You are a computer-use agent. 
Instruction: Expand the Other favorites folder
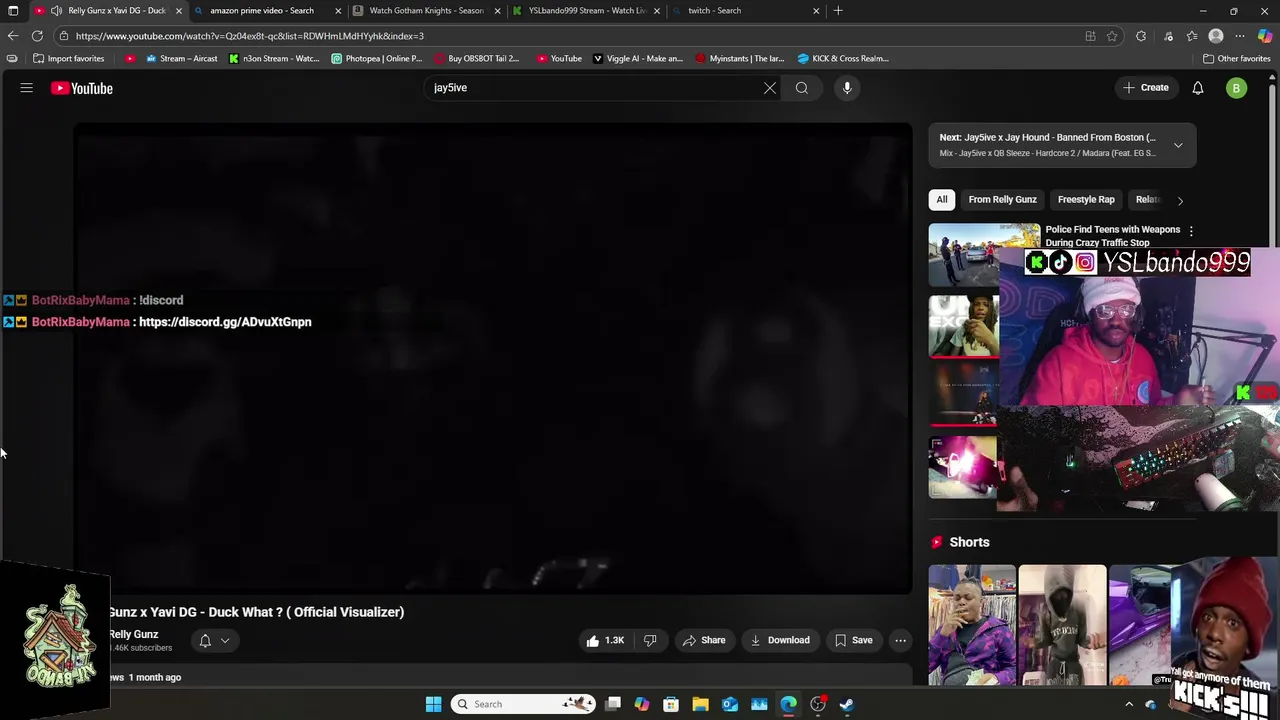point(1236,58)
